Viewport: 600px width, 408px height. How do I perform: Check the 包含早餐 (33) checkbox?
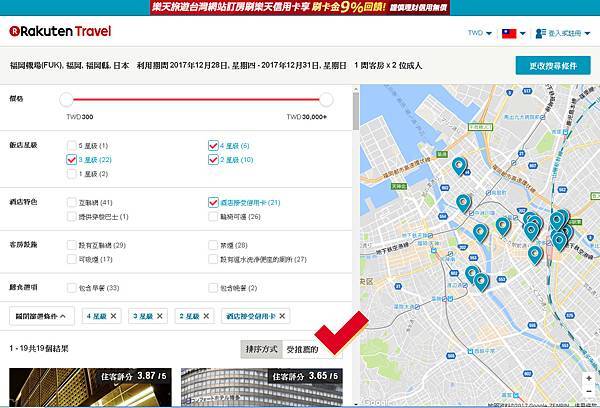[x=72, y=288]
